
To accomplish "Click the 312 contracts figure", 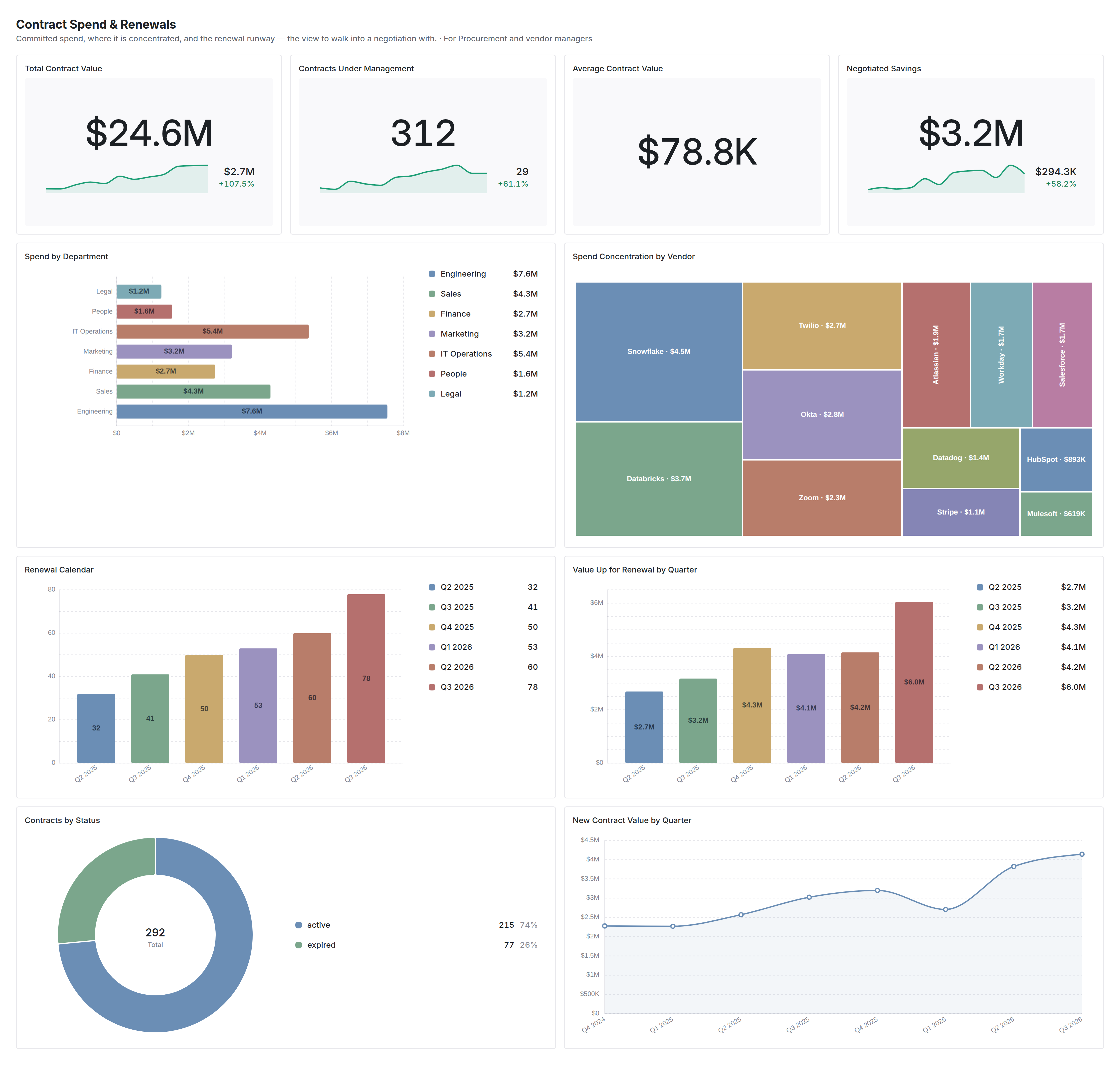I will click(x=423, y=133).
